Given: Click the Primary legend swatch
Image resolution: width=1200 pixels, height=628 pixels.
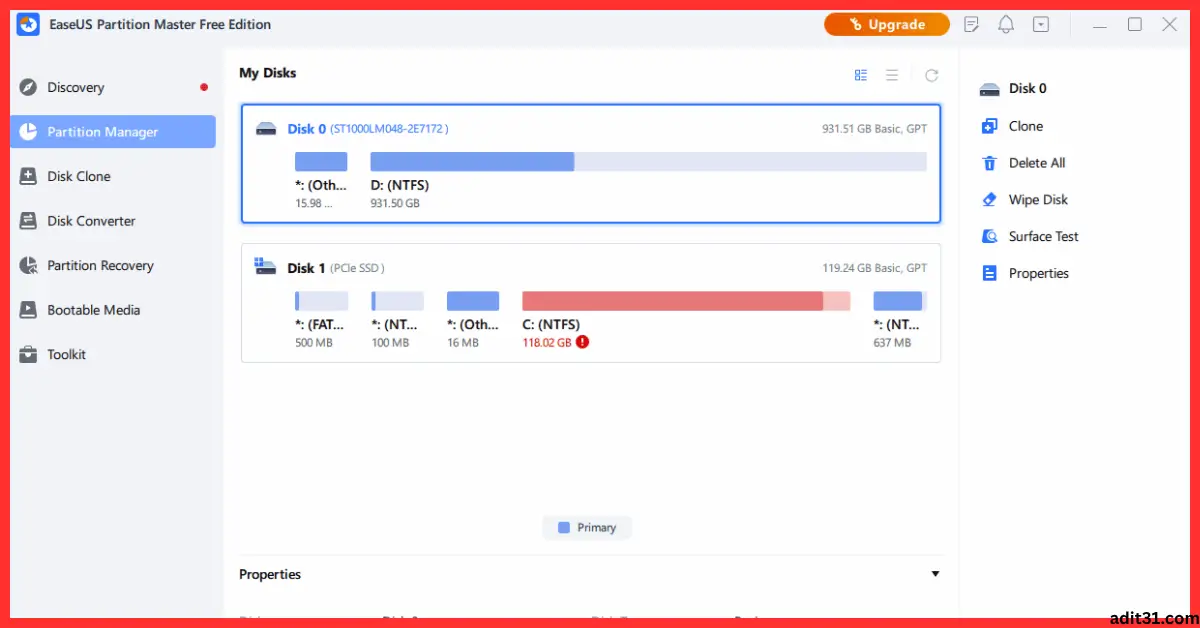Looking at the screenshot, I should coord(564,528).
